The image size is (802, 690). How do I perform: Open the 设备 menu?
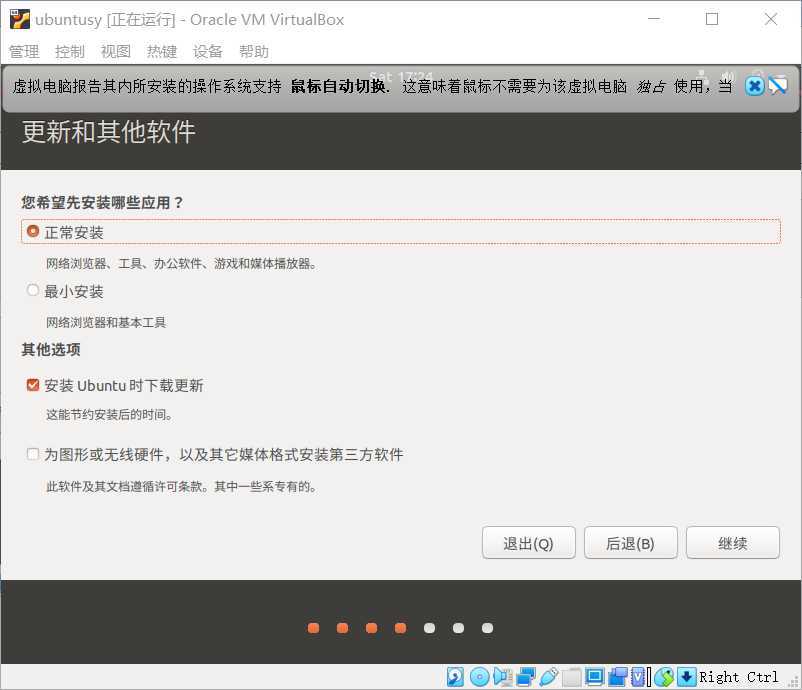point(208,51)
